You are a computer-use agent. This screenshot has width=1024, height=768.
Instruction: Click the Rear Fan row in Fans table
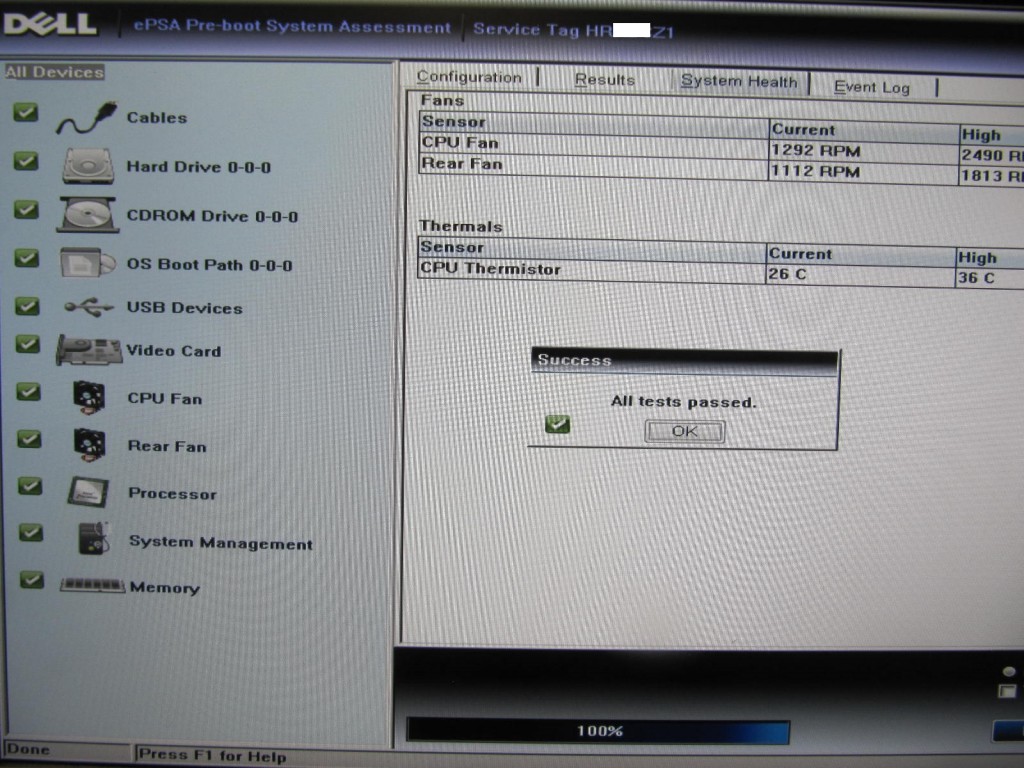(x=721, y=168)
